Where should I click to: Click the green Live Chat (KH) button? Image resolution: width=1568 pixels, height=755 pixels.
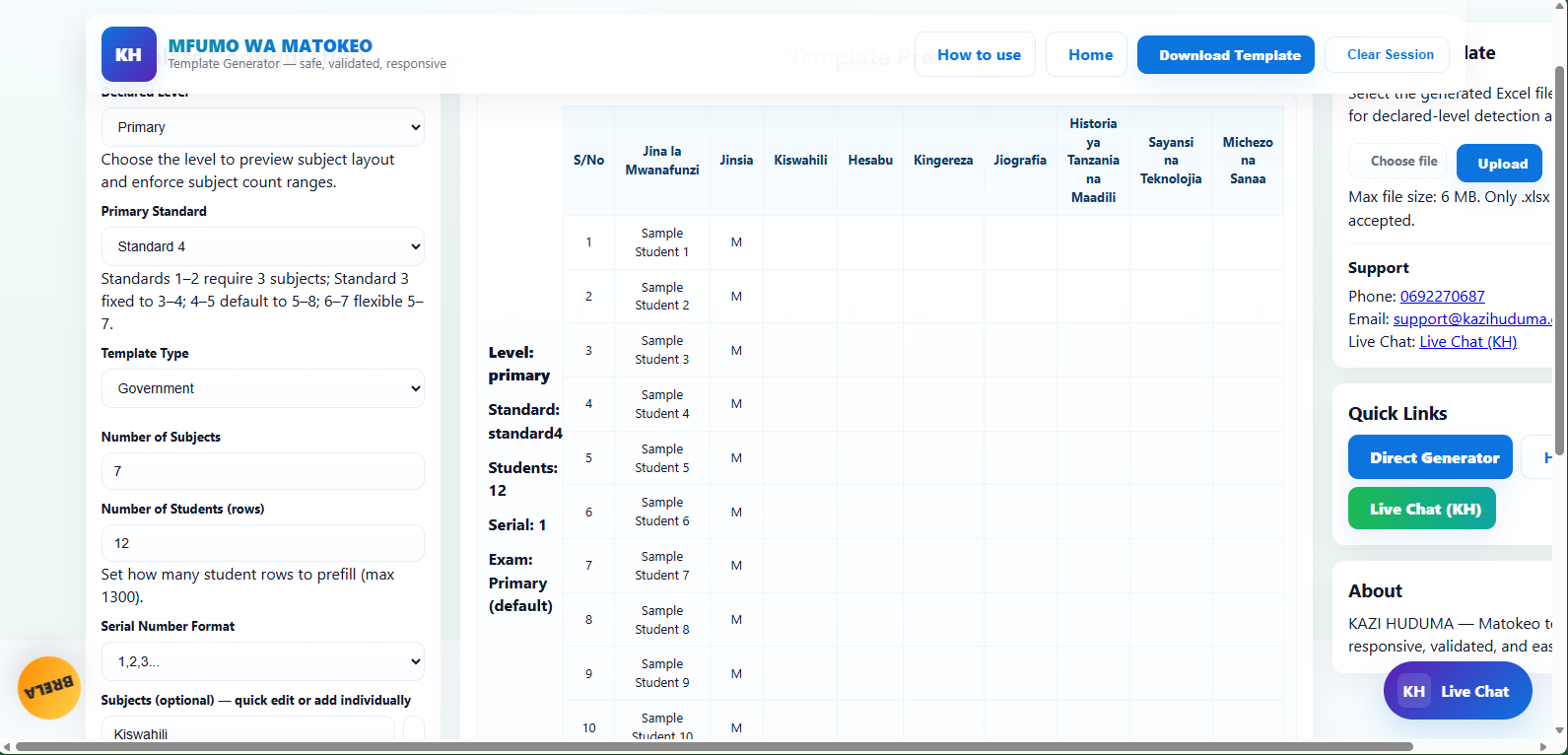[x=1422, y=509]
